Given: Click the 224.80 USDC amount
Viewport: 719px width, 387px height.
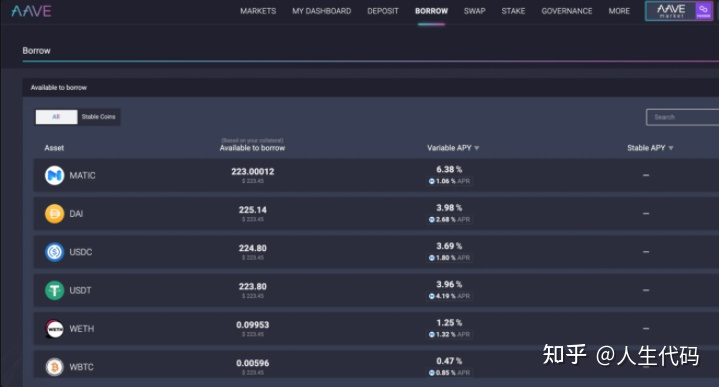Looking at the screenshot, I should (253, 248).
